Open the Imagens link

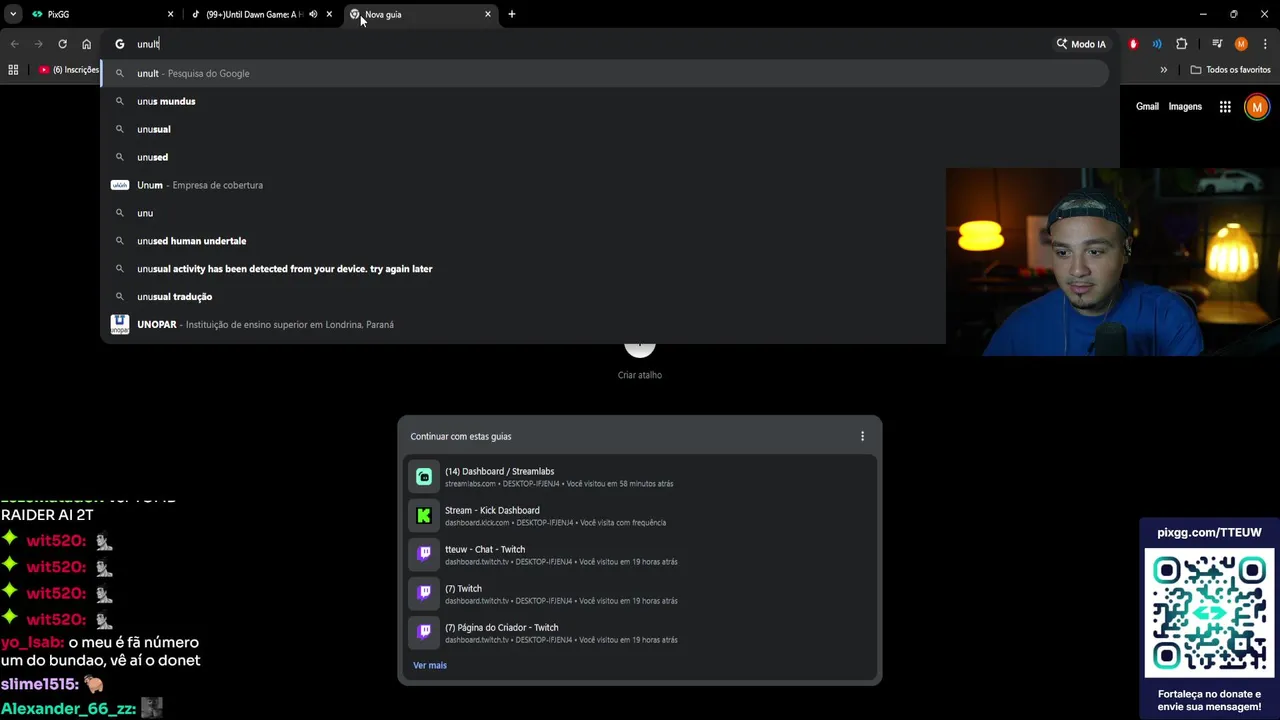tap(1185, 107)
